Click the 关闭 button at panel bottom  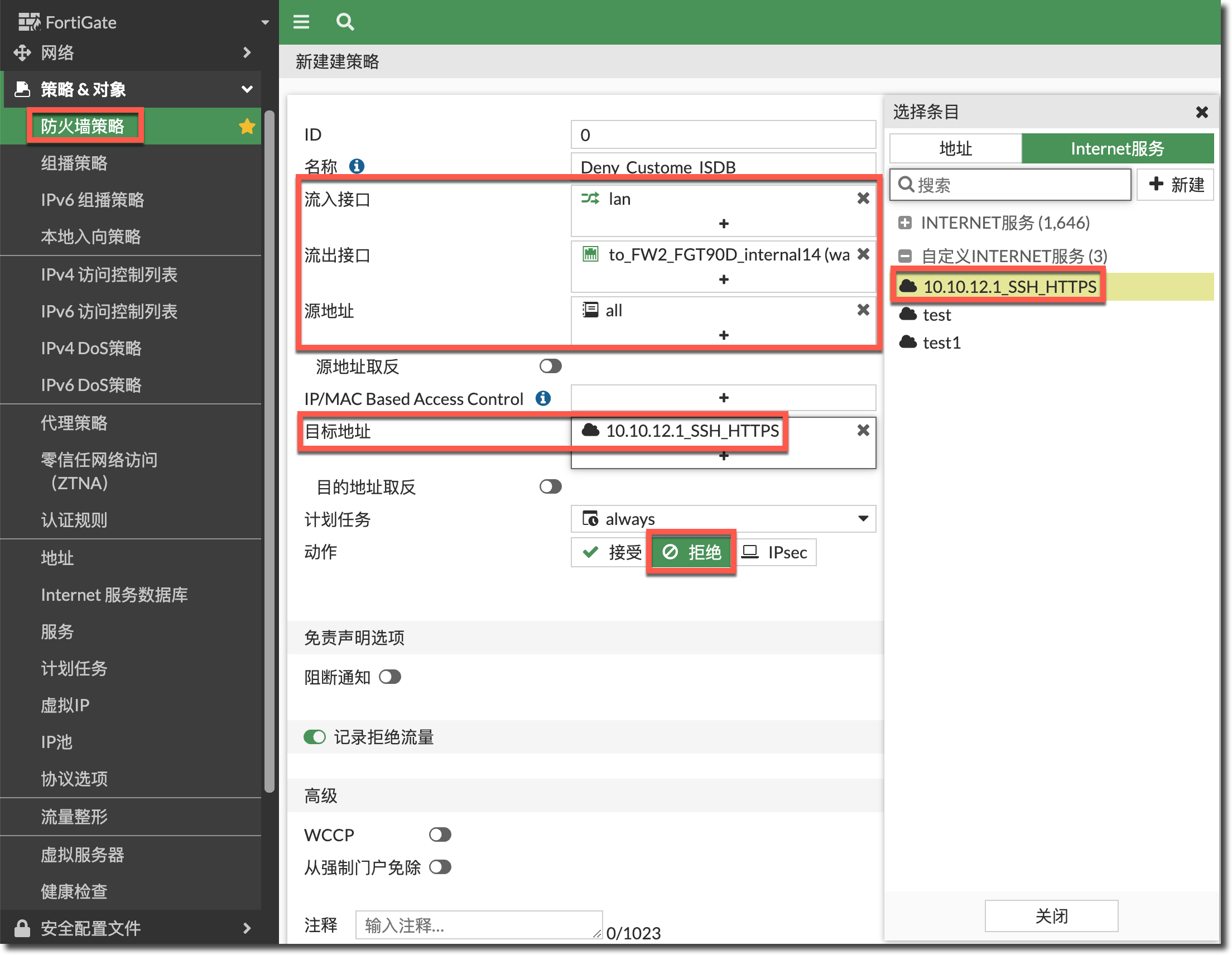click(1051, 916)
